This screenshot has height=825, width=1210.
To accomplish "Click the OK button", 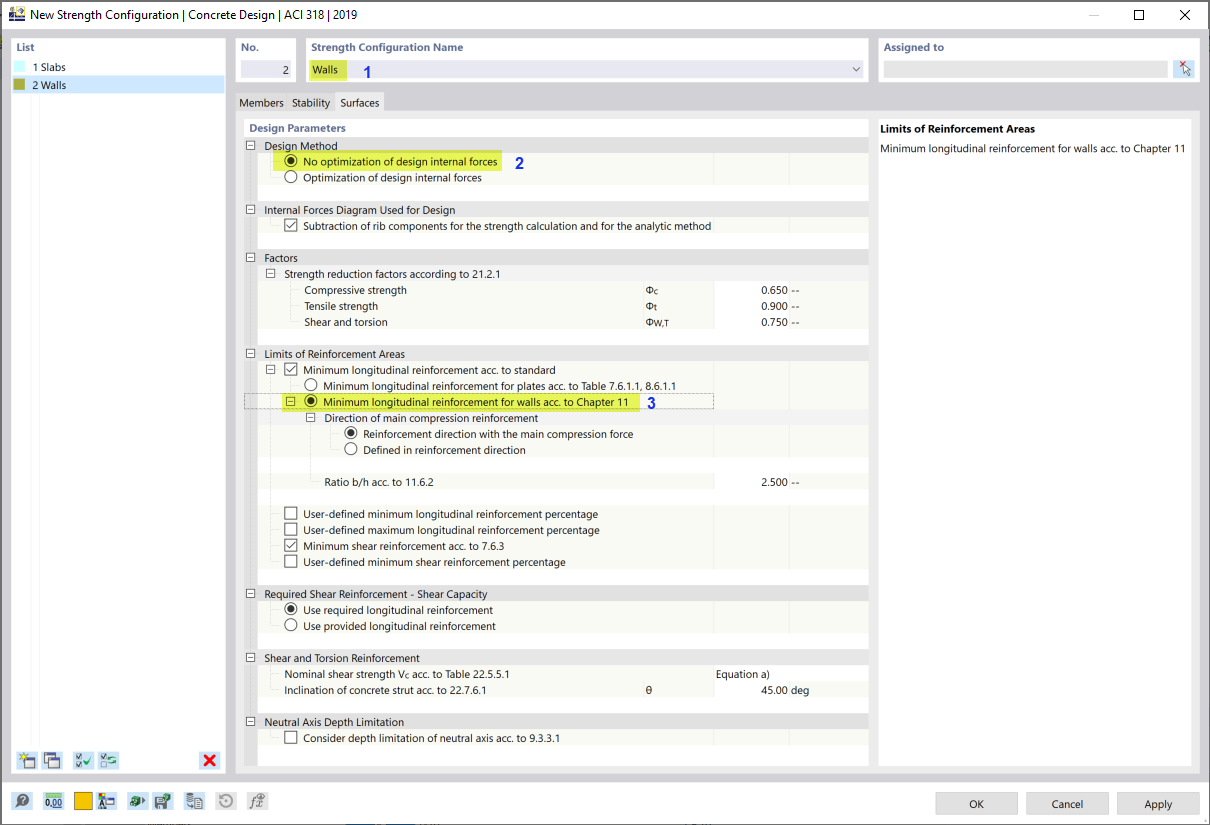I will coord(976,803).
